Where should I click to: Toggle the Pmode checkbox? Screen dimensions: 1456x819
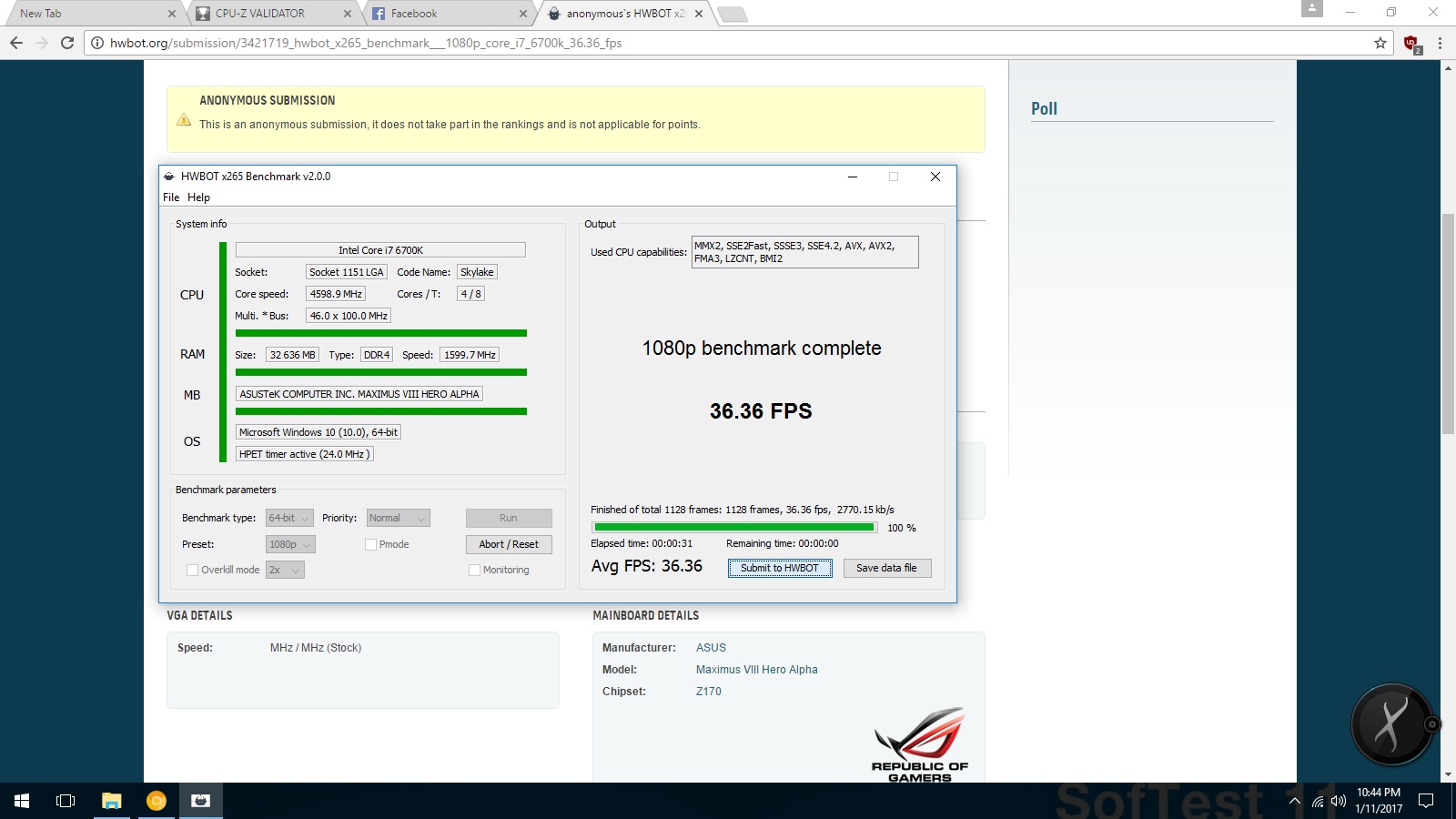coord(370,544)
